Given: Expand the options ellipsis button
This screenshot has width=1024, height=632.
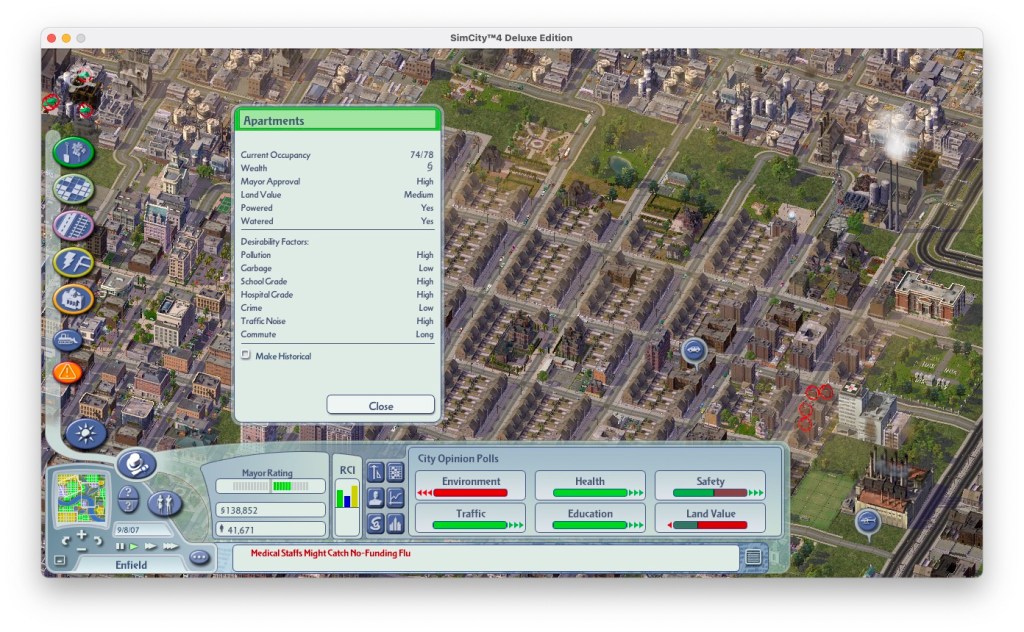Looking at the screenshot, I should point(200,557).
